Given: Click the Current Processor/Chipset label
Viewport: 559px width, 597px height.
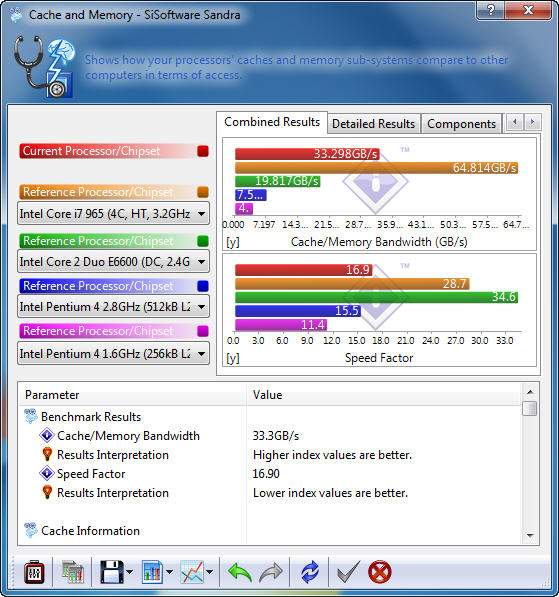Looking at the screenshot, I should point(91,151).
